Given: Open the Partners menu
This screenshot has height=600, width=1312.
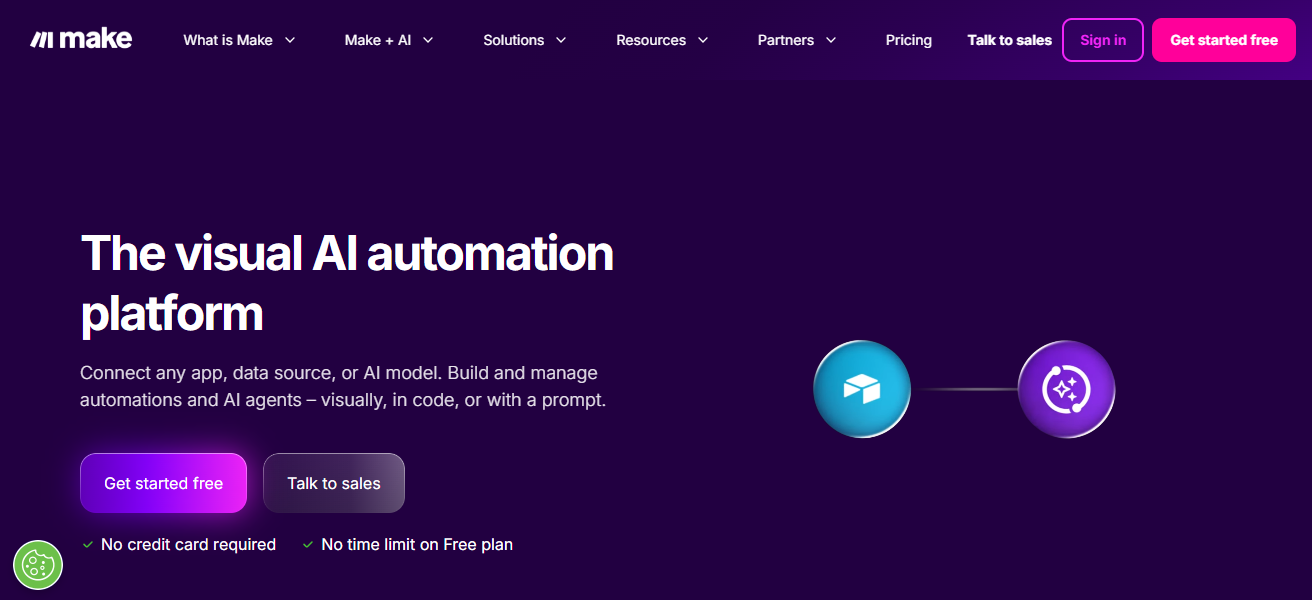Looking at the screenshot, I should coord(797,40).
